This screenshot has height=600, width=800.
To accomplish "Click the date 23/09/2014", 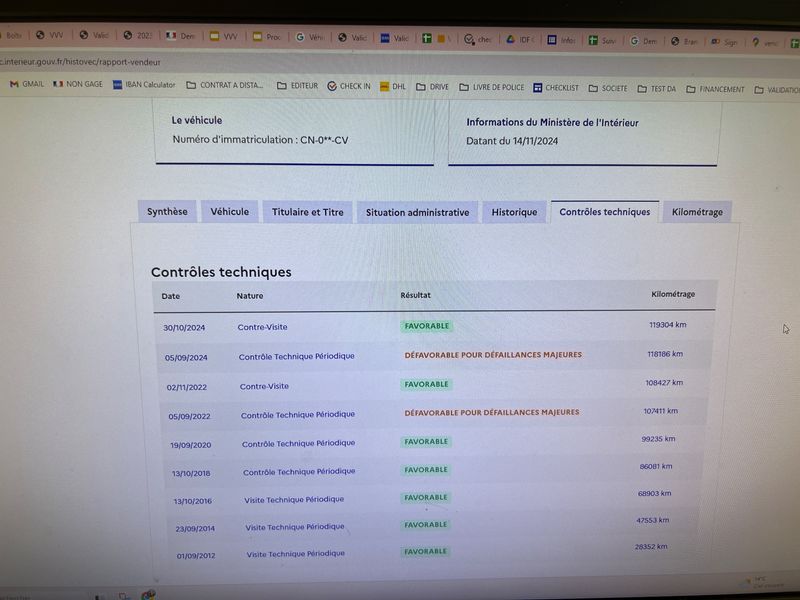I will tap(195, 529).
